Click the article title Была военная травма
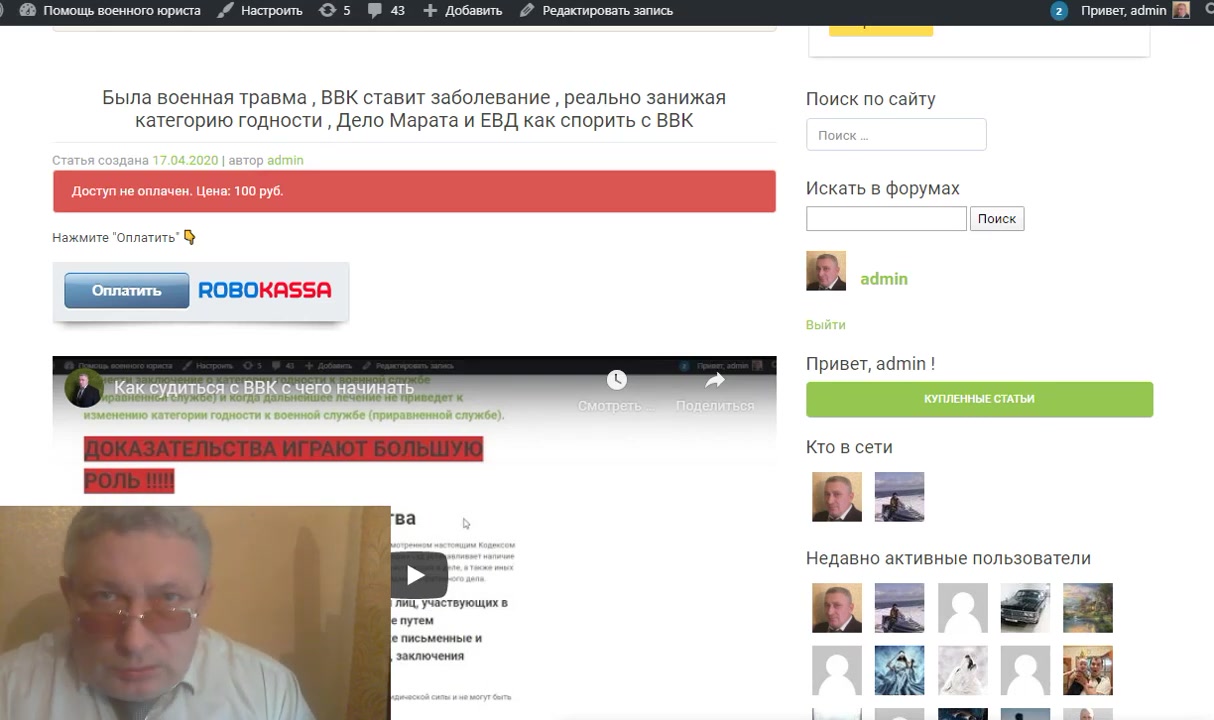This screenshot has height=720, width=1214. click(x=414, y=109)
